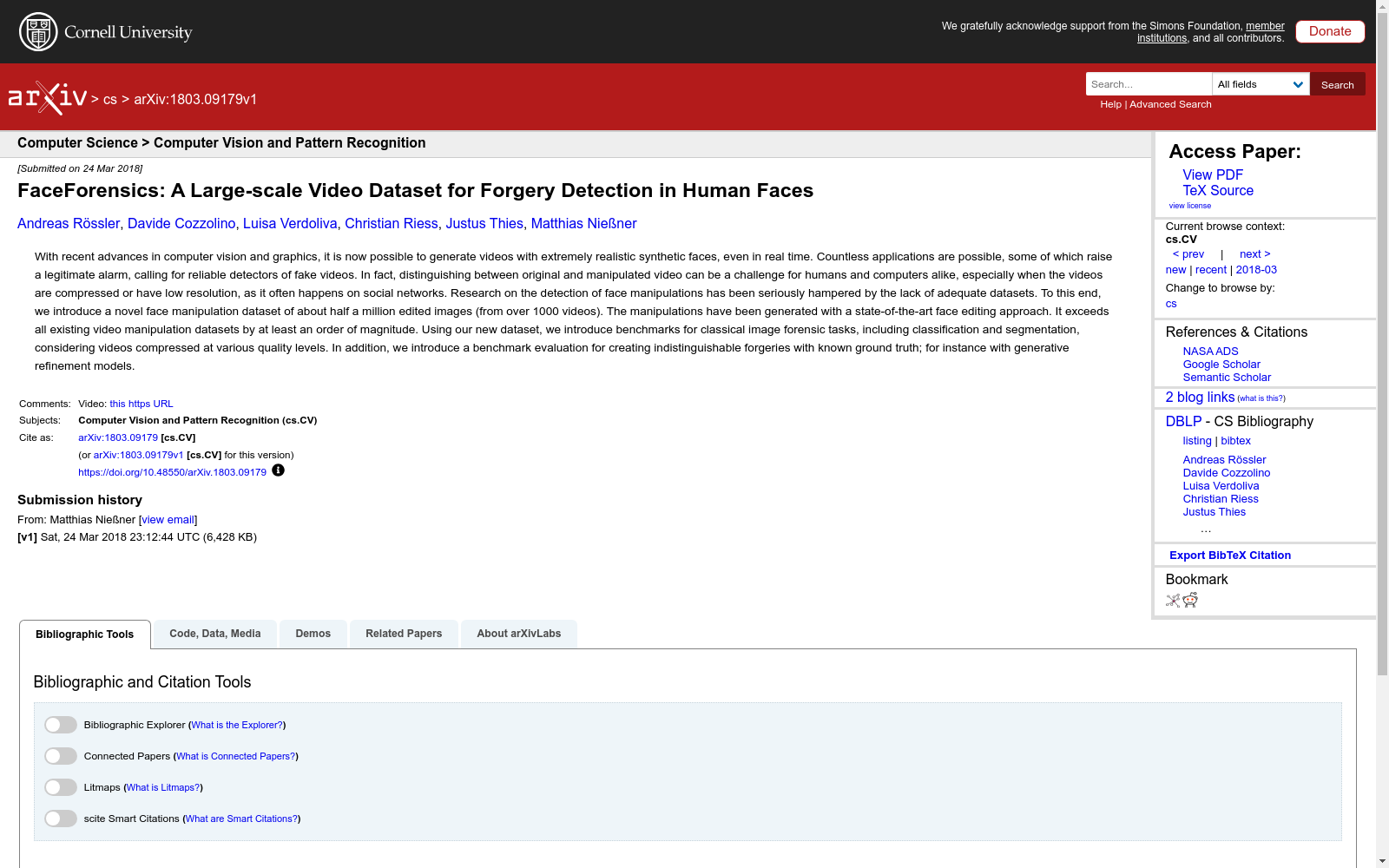Open recent cs.CV listings link

[x=1211, y=270]
